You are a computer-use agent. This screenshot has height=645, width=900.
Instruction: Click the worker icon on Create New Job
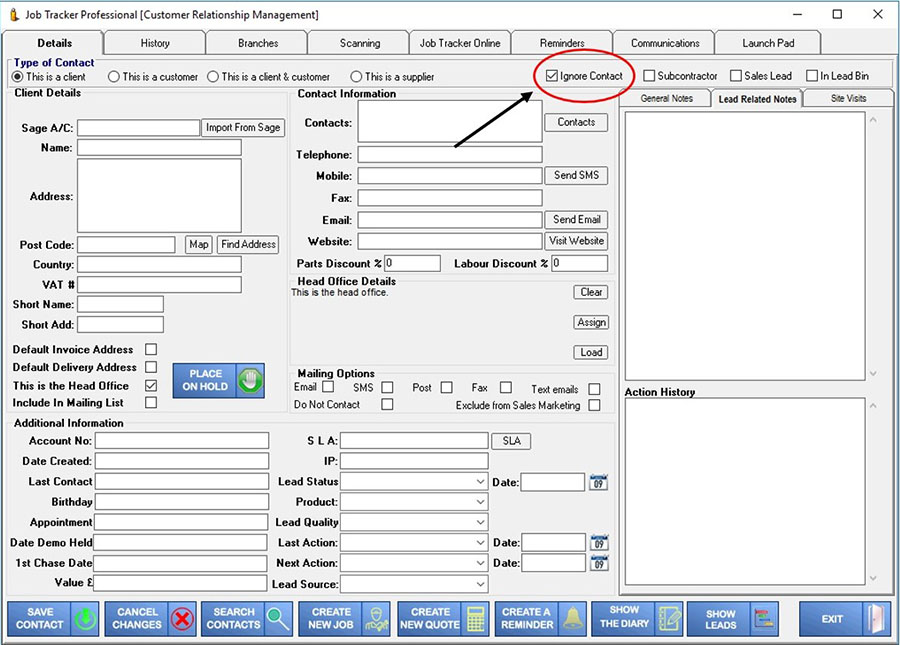[x=377, y=619]
